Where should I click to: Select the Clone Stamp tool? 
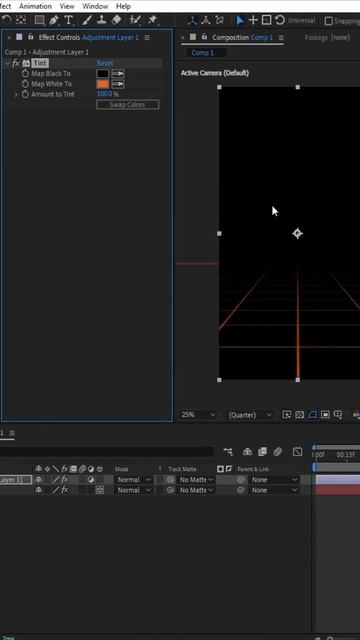pyautogui.click(x=102, y=20)
